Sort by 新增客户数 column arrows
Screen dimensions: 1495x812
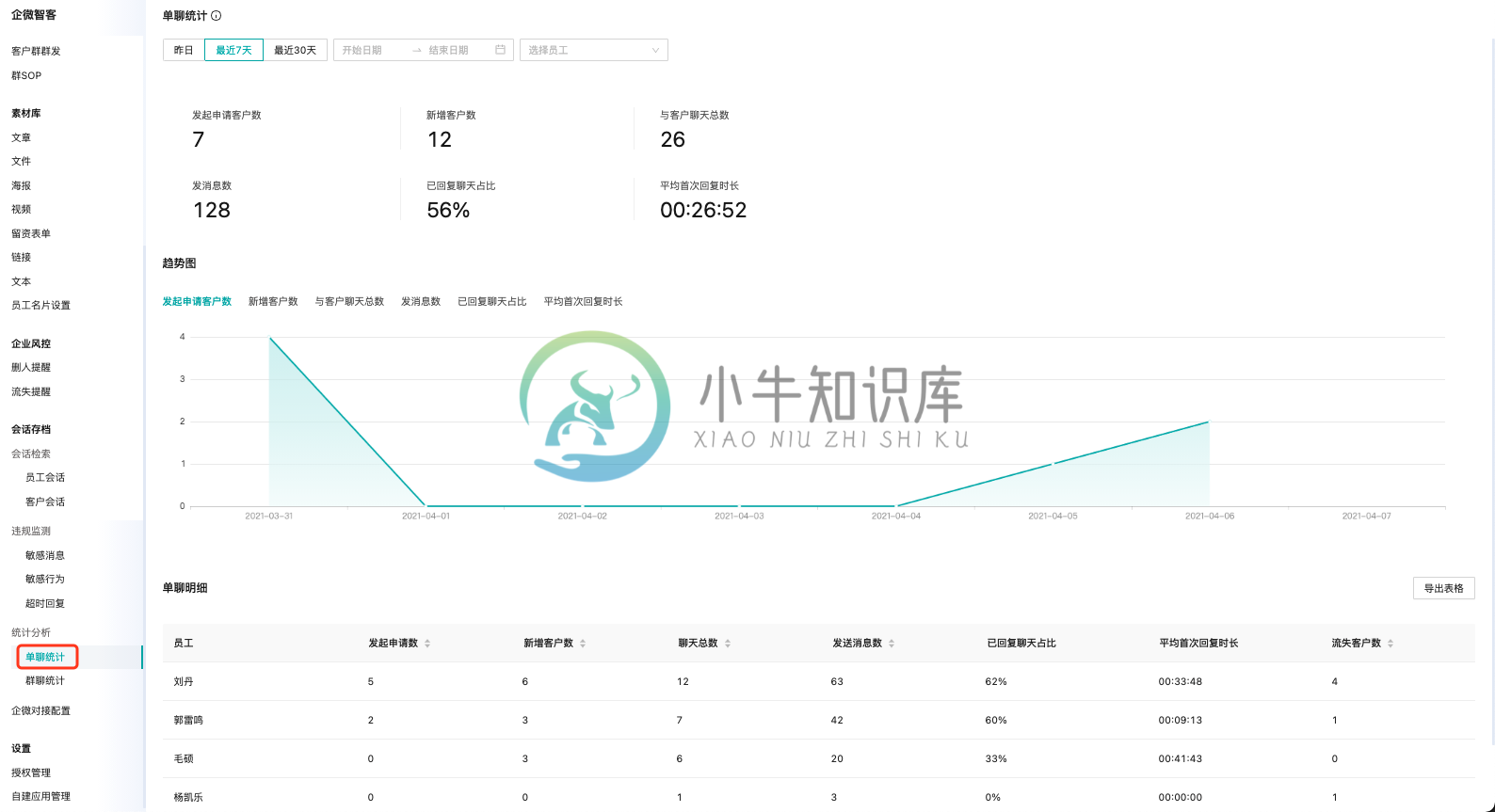583,644
